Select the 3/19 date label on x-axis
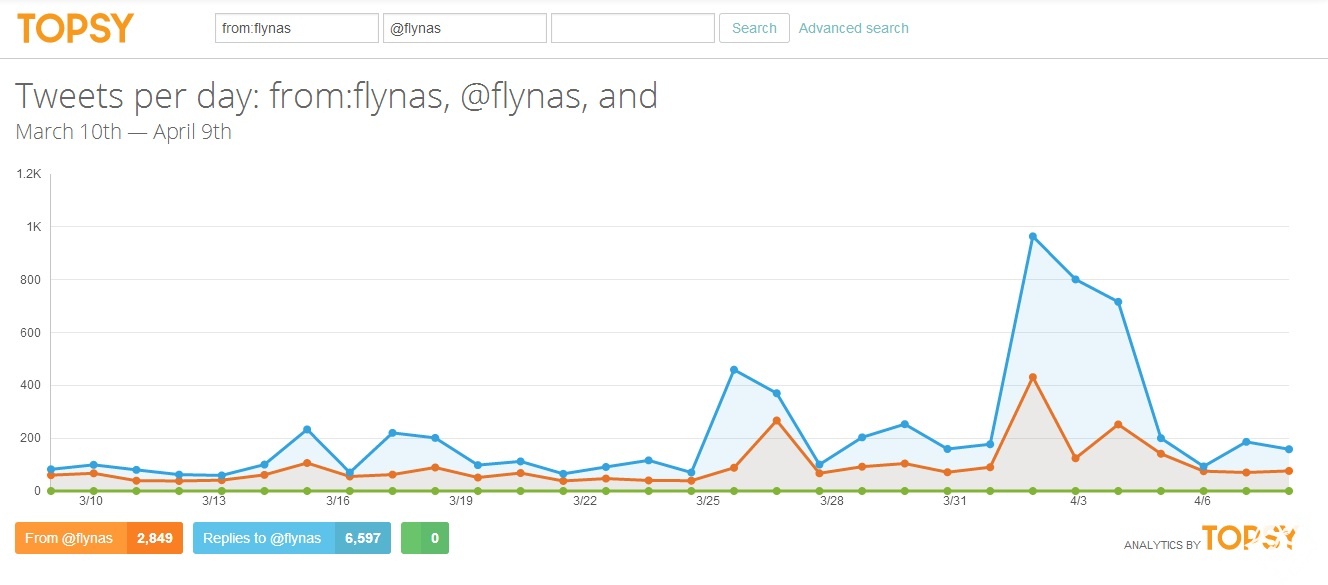 pos(461,501)
